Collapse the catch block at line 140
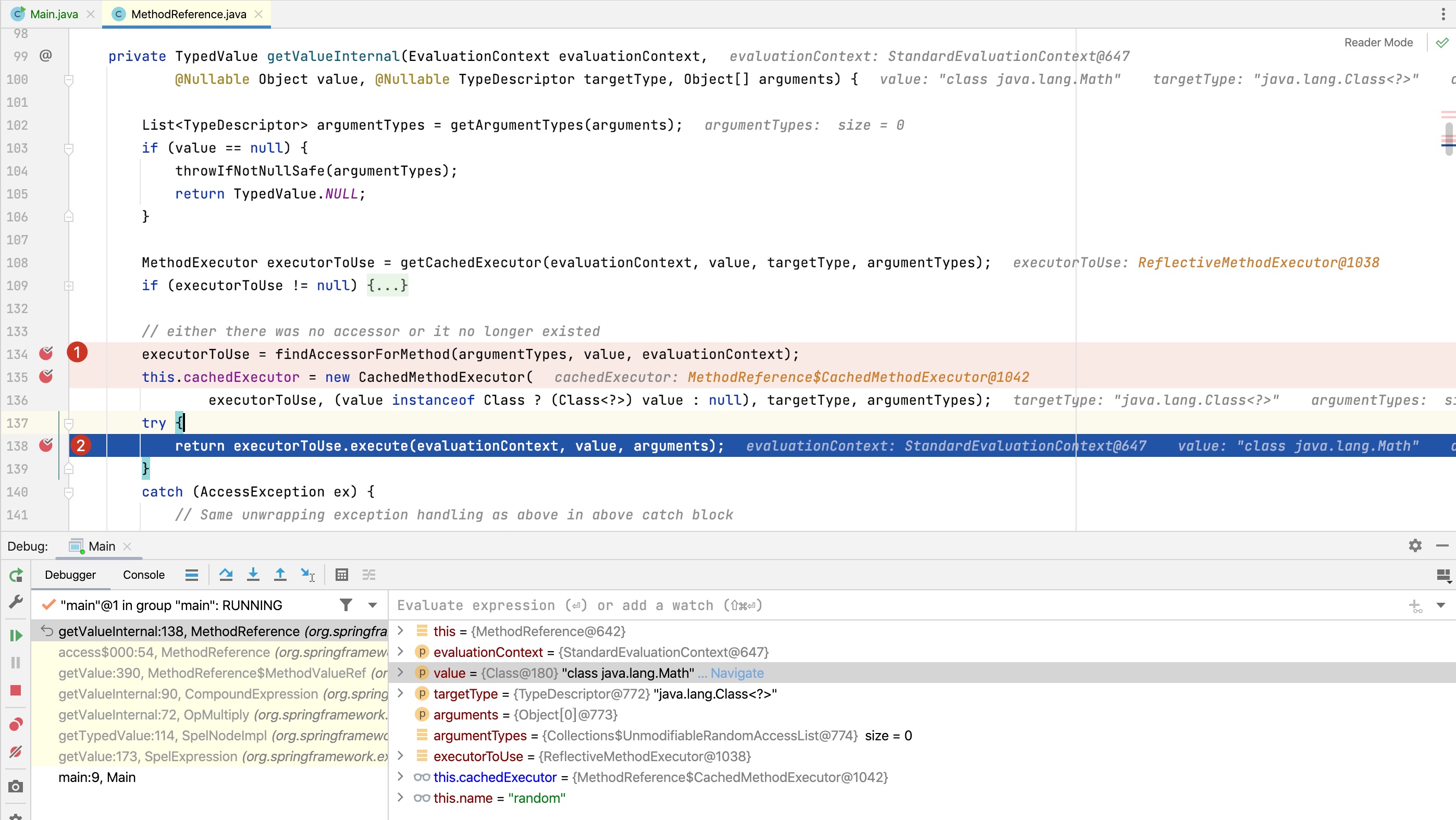This screenshot has width=1456, height=820. pyautogui.click(x=68, y=492)
